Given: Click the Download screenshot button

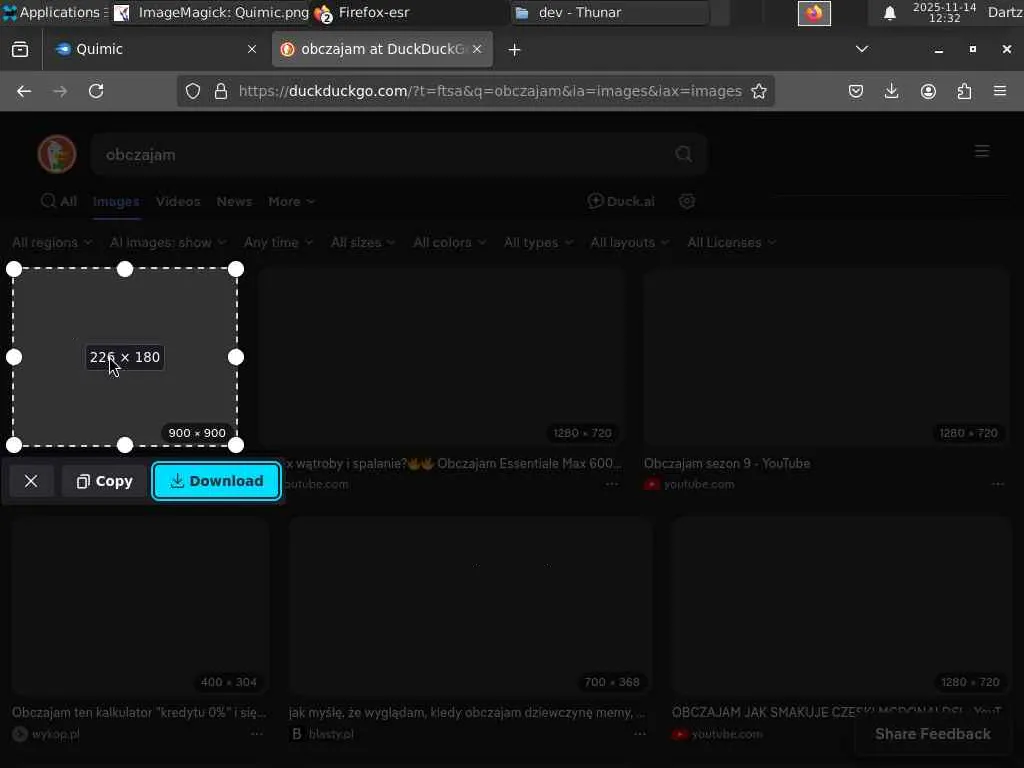Looking at the screenshot, I should (217, 481).
